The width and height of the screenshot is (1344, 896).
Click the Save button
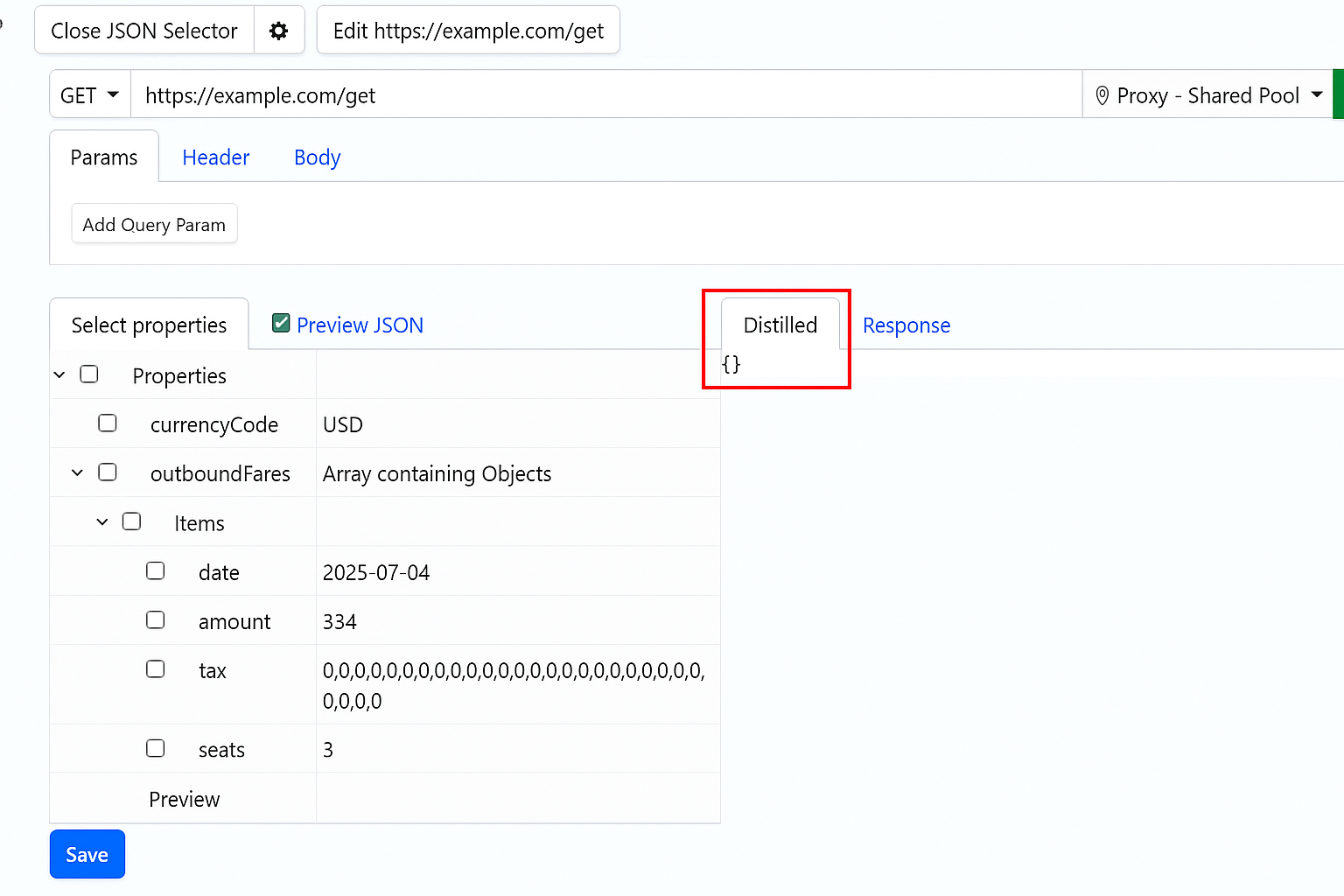pos(87,854)
